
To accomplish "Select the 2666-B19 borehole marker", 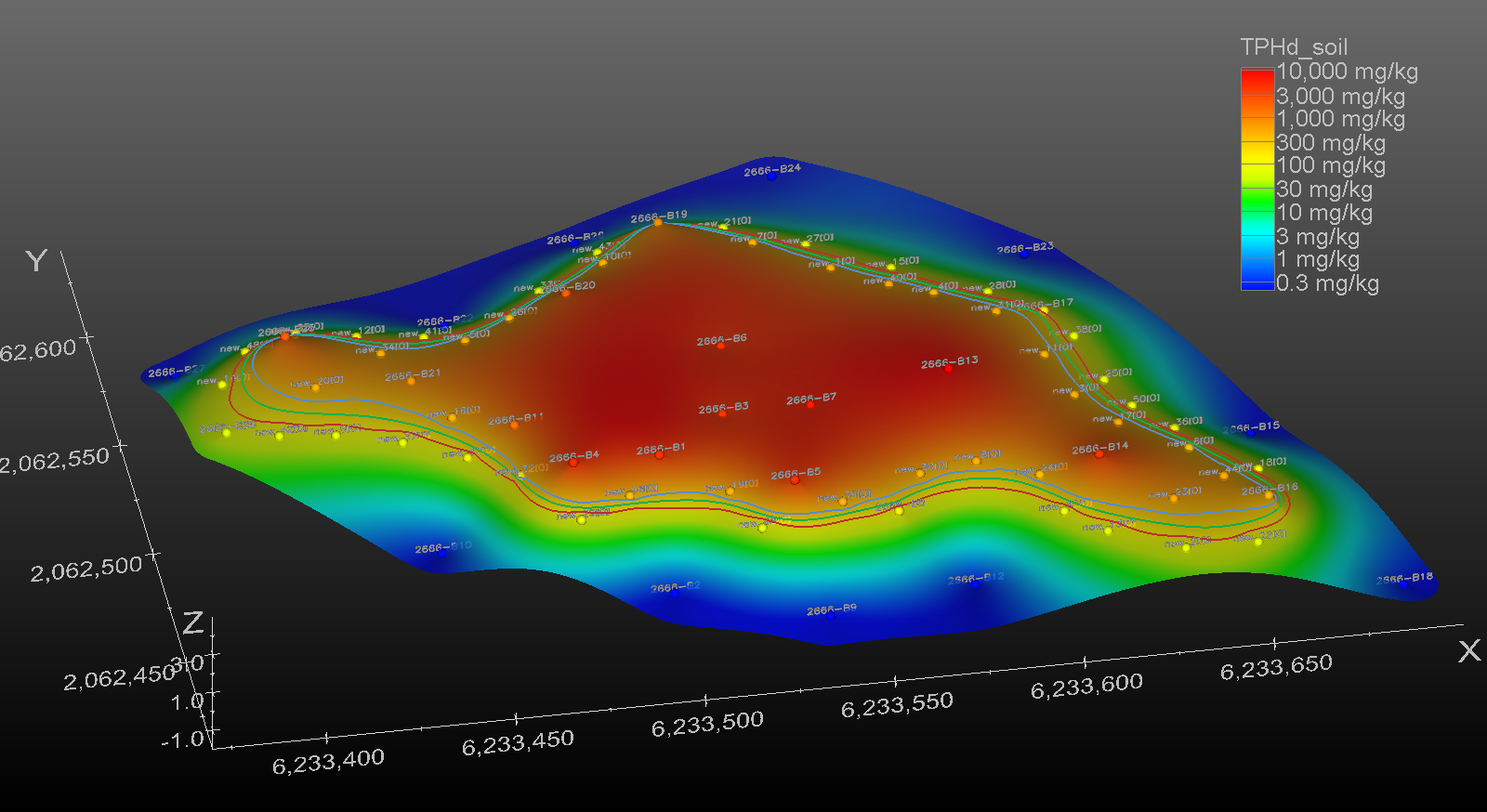I will (x=658, y=223).
